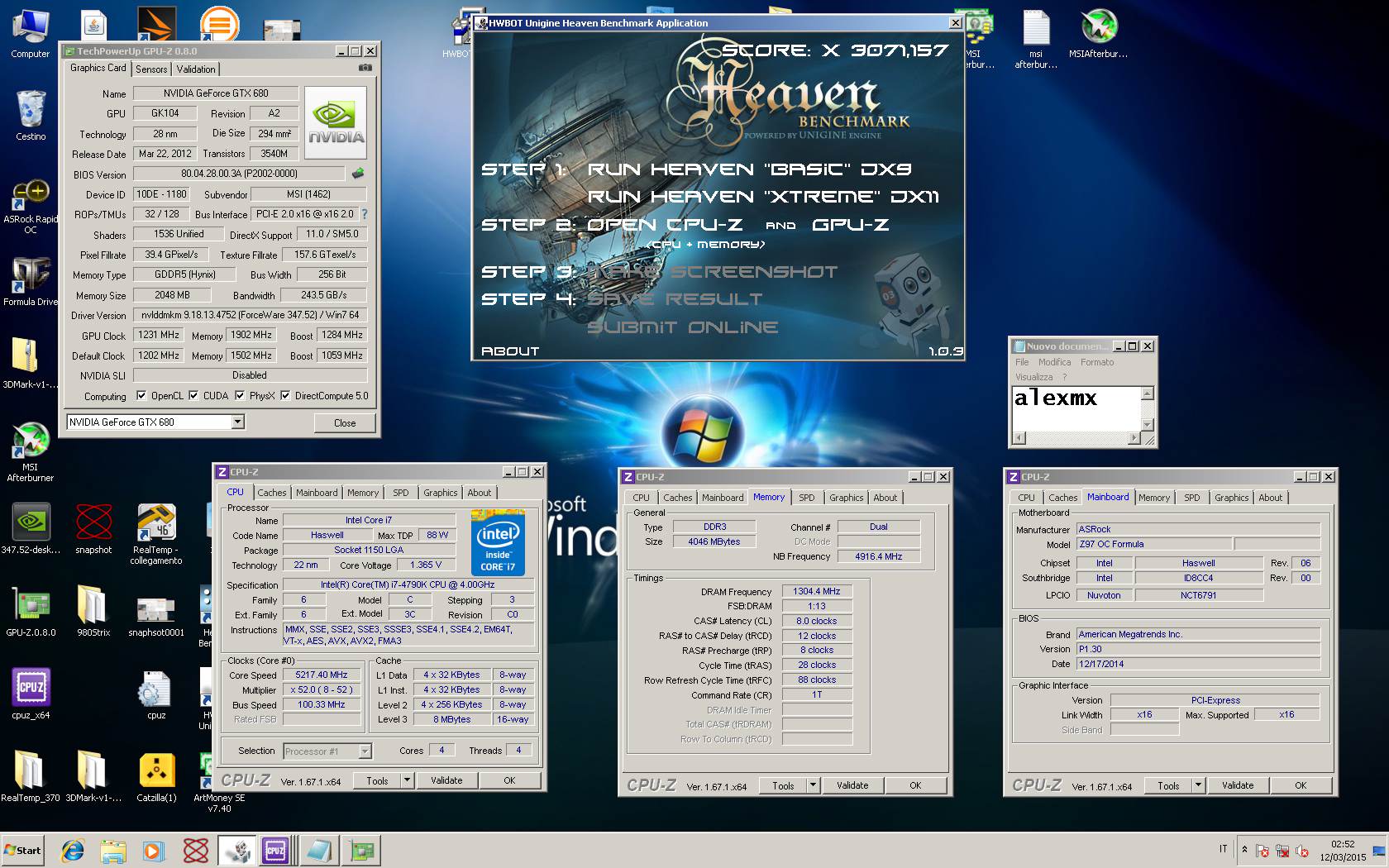Image resolution: width=1389 pixels, height=868 pixels.
Task: Open SPD tab in the middle CPU-Z window
Action: [x=807, y=498]
